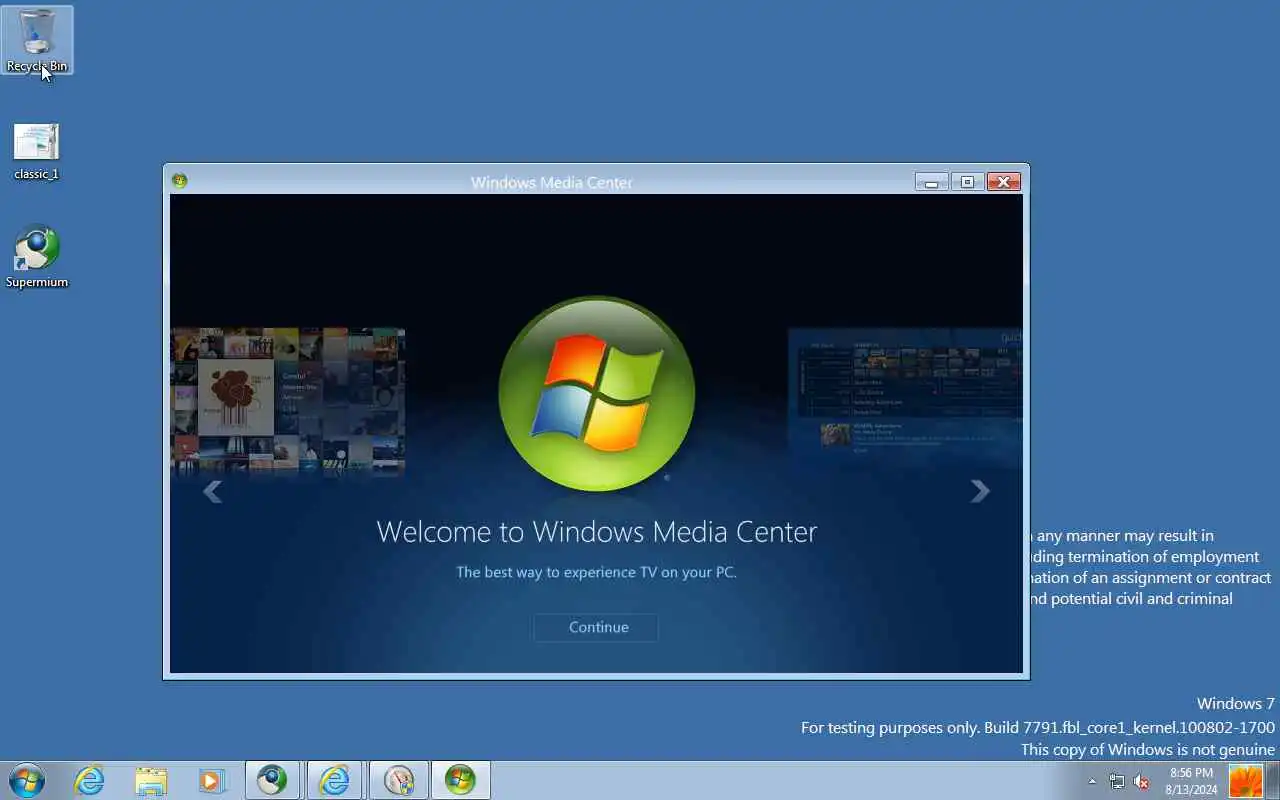
Task: Open Windows Media Player in taskbar
Action: point(212,780)
